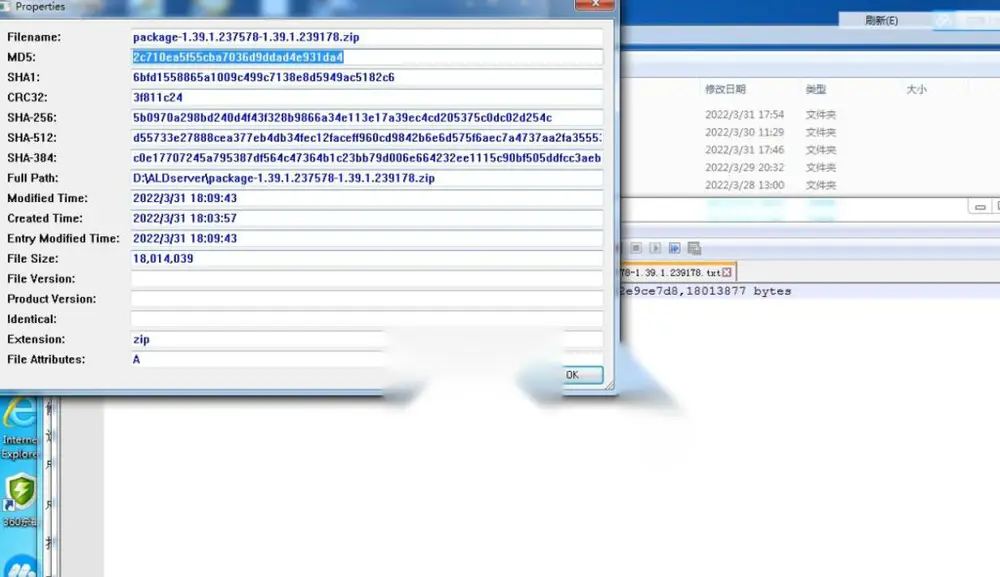Click the Entry Modified Time value field

tap(367, 238)
